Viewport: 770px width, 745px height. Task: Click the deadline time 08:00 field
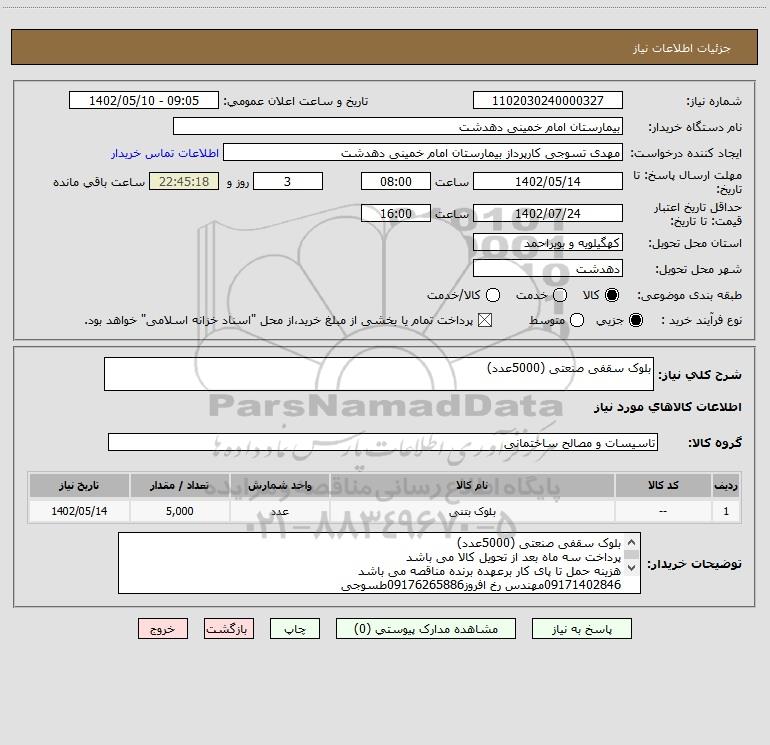click(396, 181)
